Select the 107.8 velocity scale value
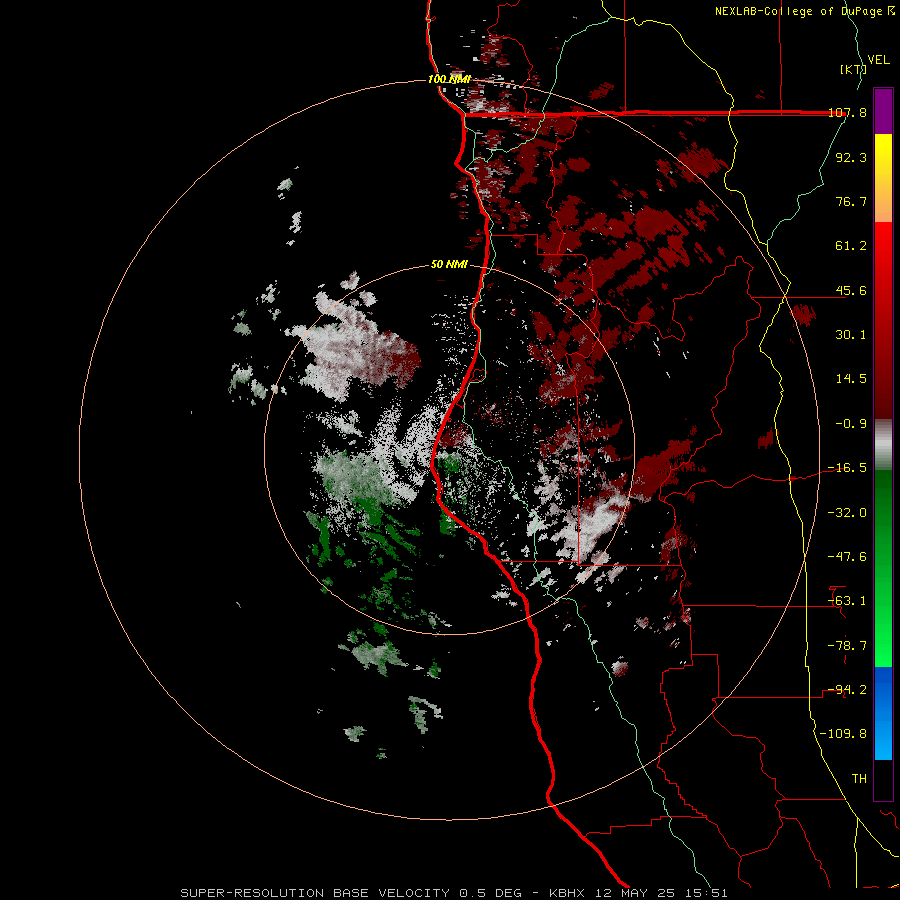This screenshot has width=900, height=900. 847,112
